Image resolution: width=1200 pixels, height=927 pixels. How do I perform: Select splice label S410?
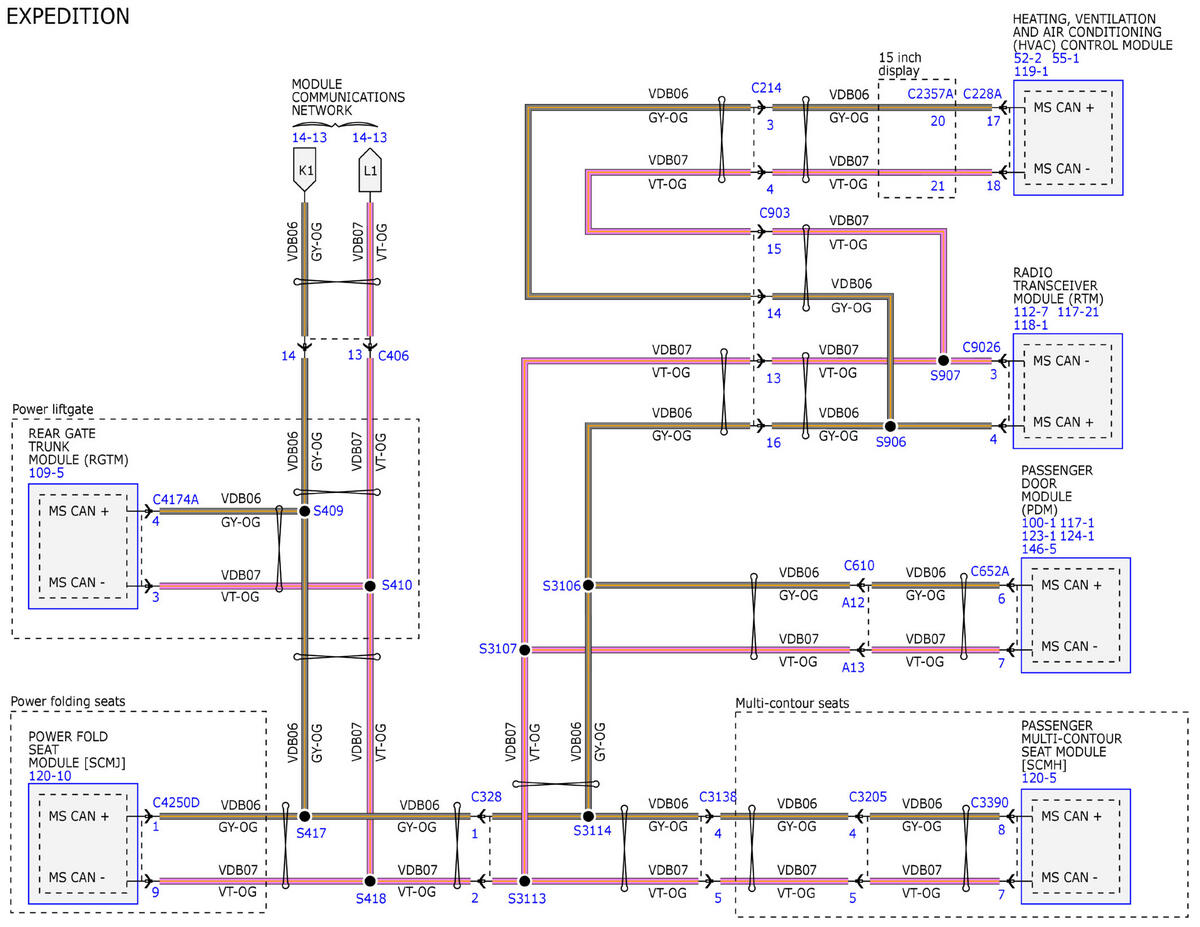[396, 584]
